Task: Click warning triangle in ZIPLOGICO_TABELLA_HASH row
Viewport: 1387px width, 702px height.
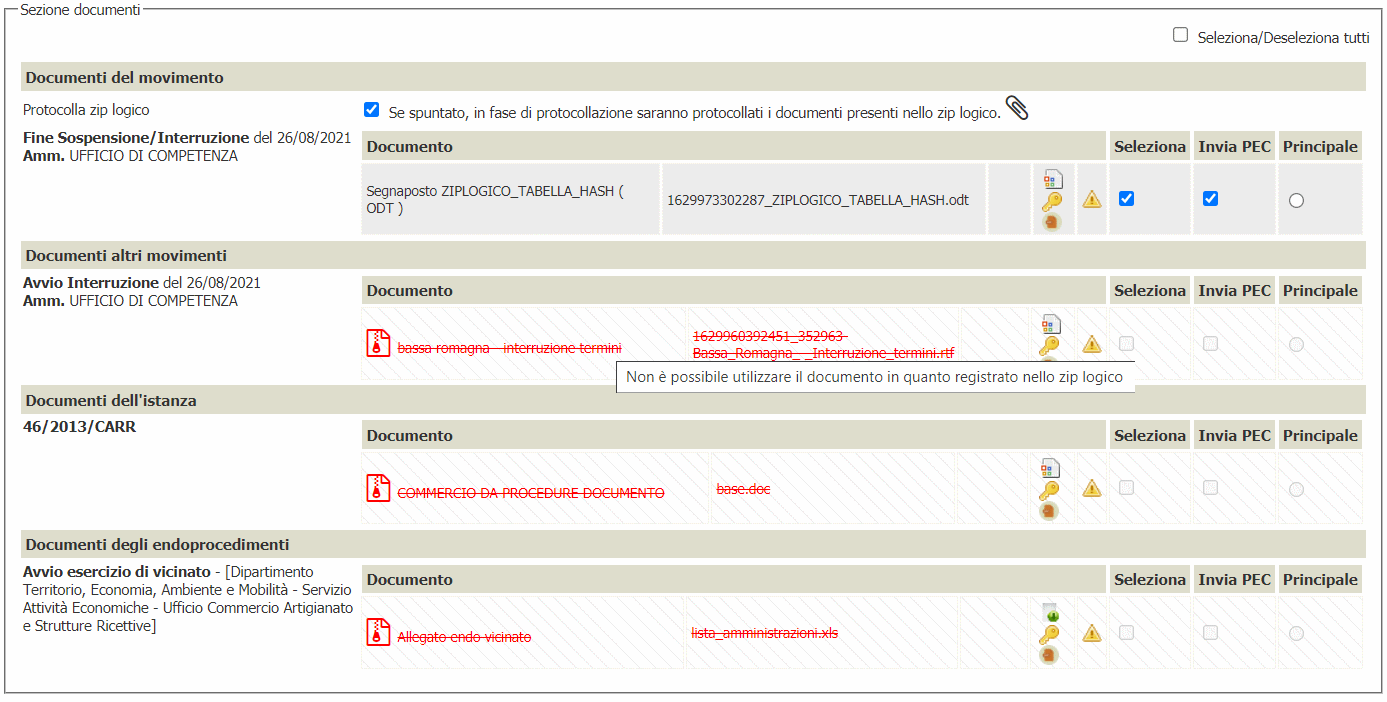Action: coord(1092,200)
